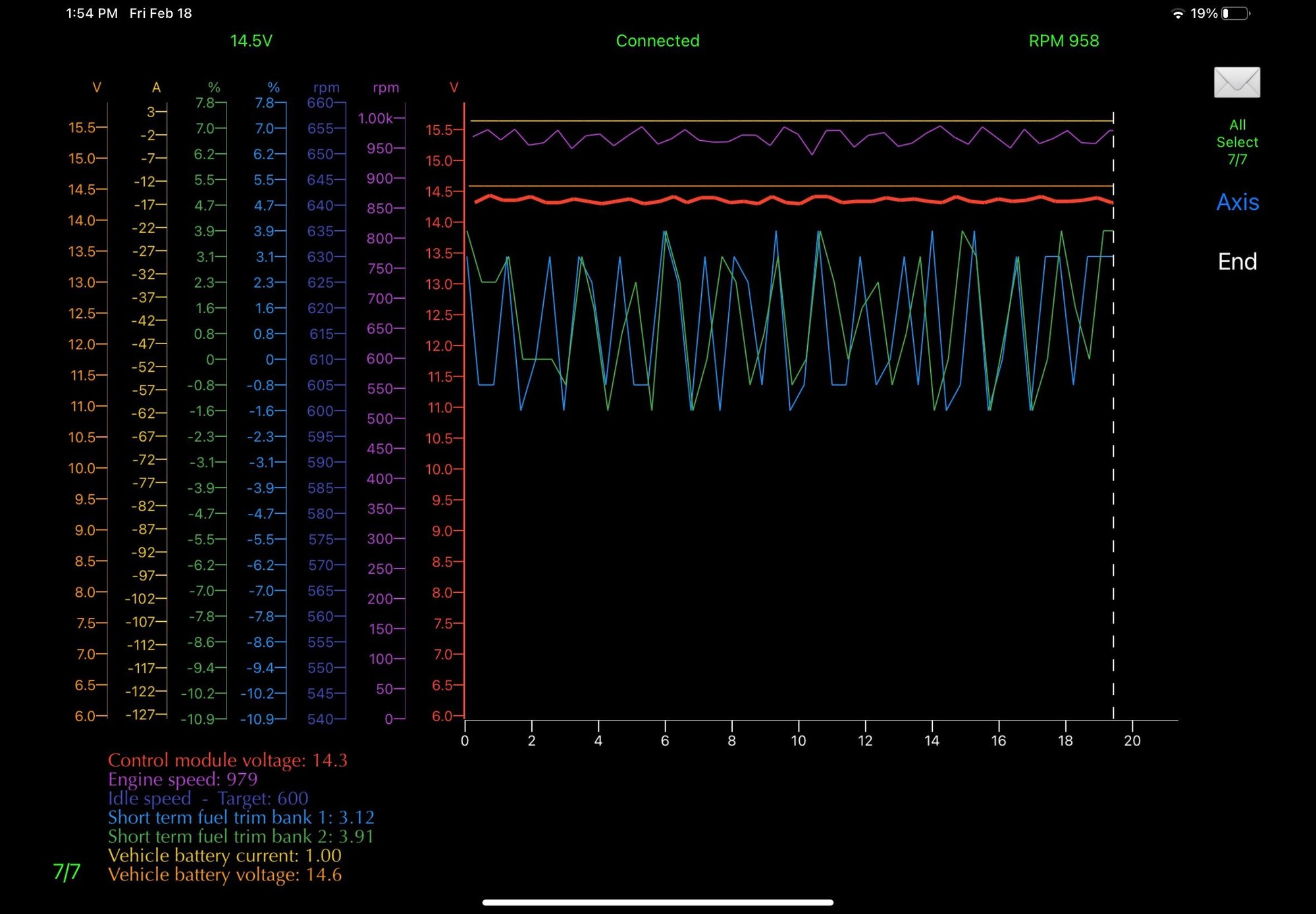Viewport: 1316px width, 914px height.
Task: Select Short term fuel trim bank 1
Action: point(240,817)
